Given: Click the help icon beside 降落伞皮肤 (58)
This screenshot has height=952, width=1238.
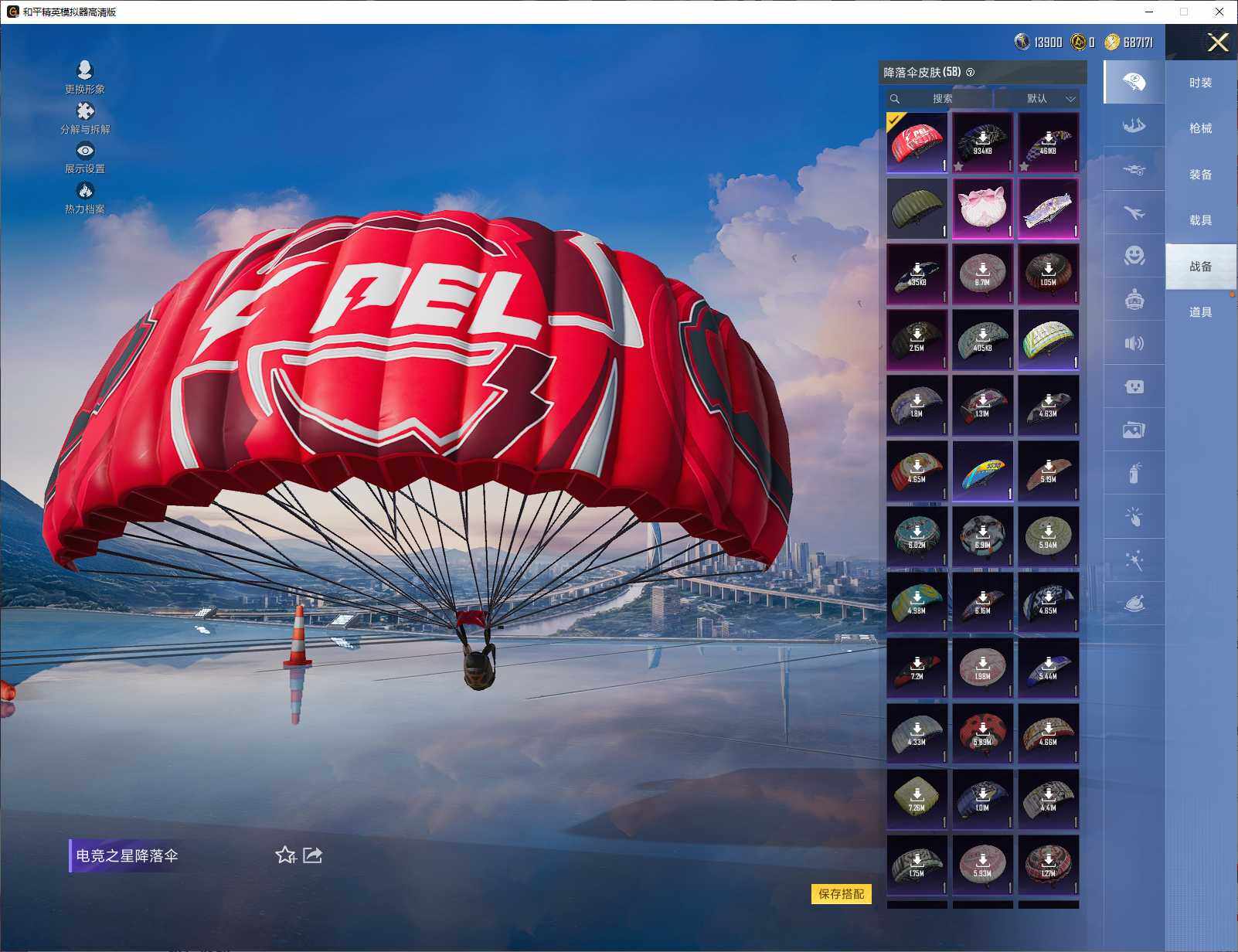Looking at the screenshot, I should [x=971, y=73].
